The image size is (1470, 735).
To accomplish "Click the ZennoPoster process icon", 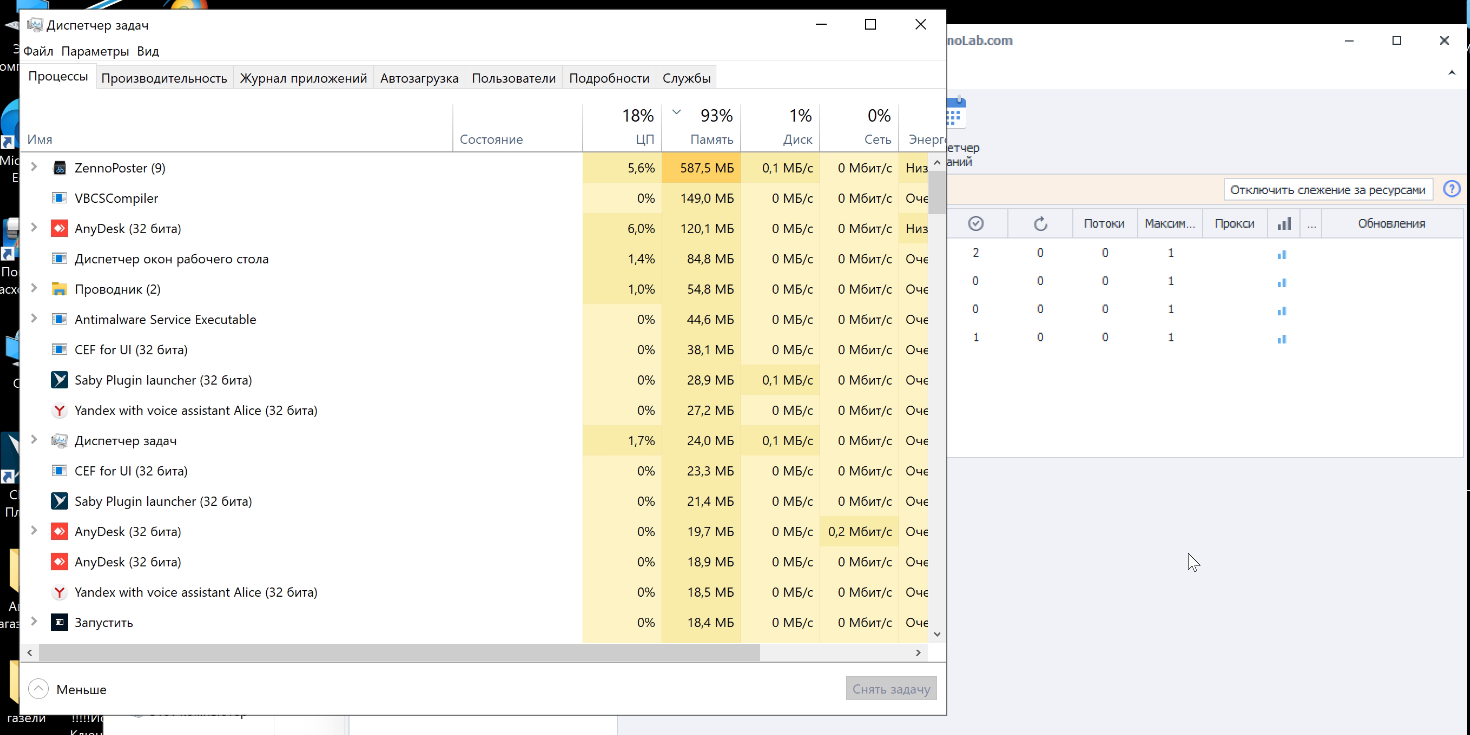I will [x=59, y=168].
